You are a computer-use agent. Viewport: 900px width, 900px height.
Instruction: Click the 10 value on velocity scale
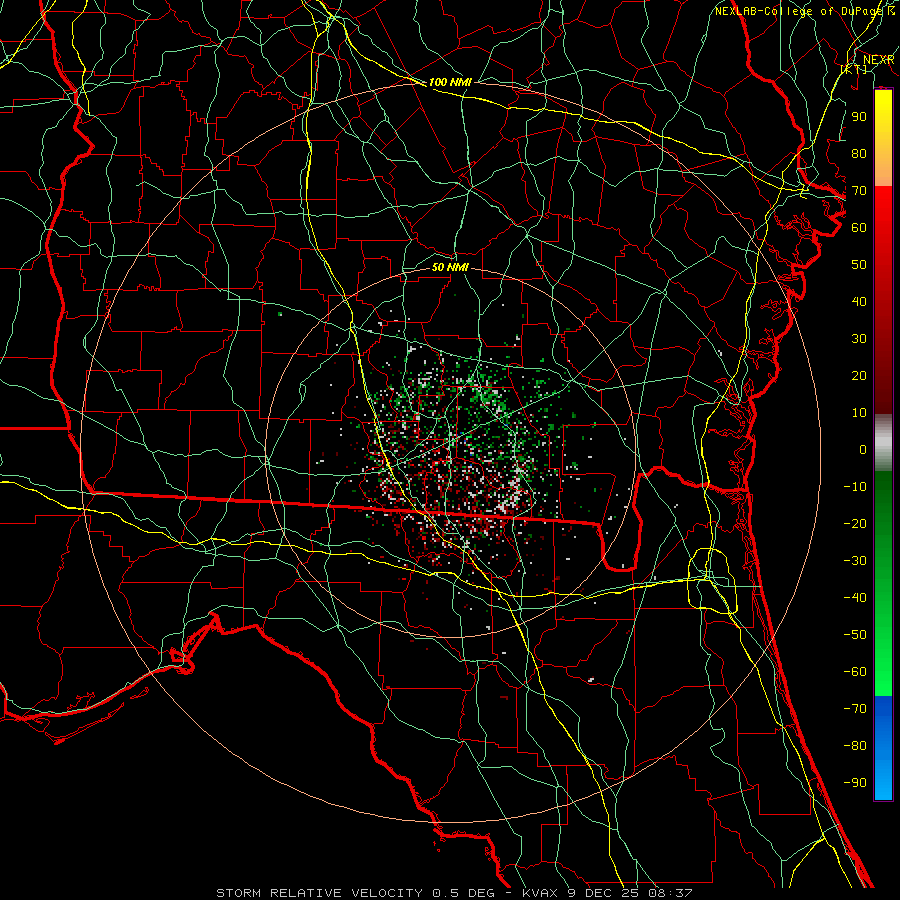pyautogui.click(x=859, y=413)
